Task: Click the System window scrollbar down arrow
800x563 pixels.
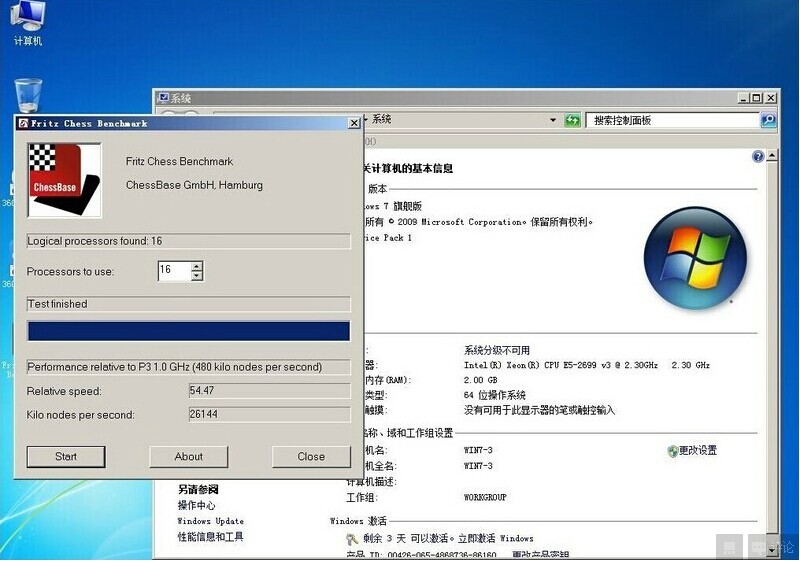Action: pos(772,551)
